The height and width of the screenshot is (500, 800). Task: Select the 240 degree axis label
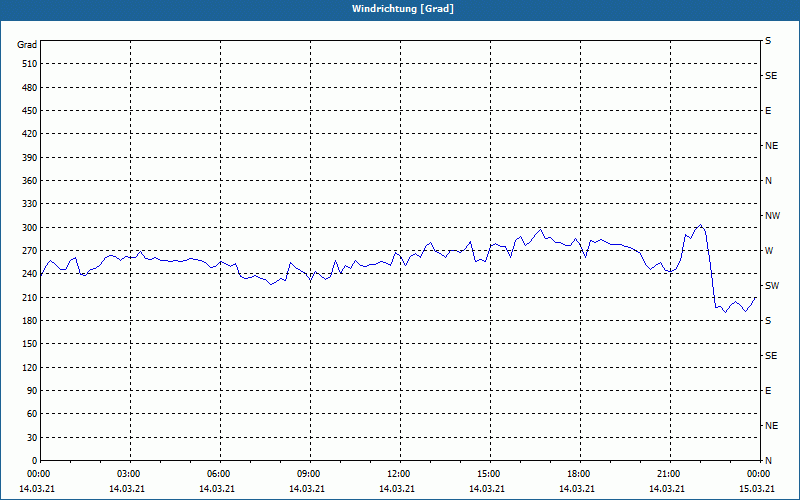pyautogui.click(x=30, y=274)
